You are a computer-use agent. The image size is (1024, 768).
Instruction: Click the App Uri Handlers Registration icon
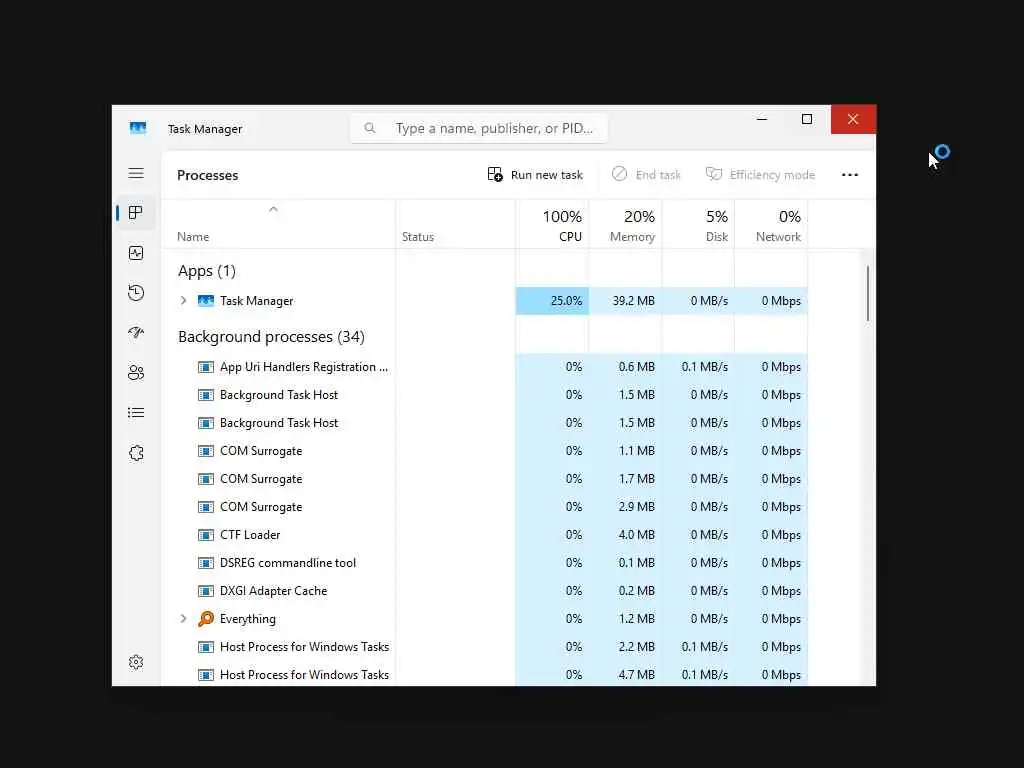[x=206, y=367]
